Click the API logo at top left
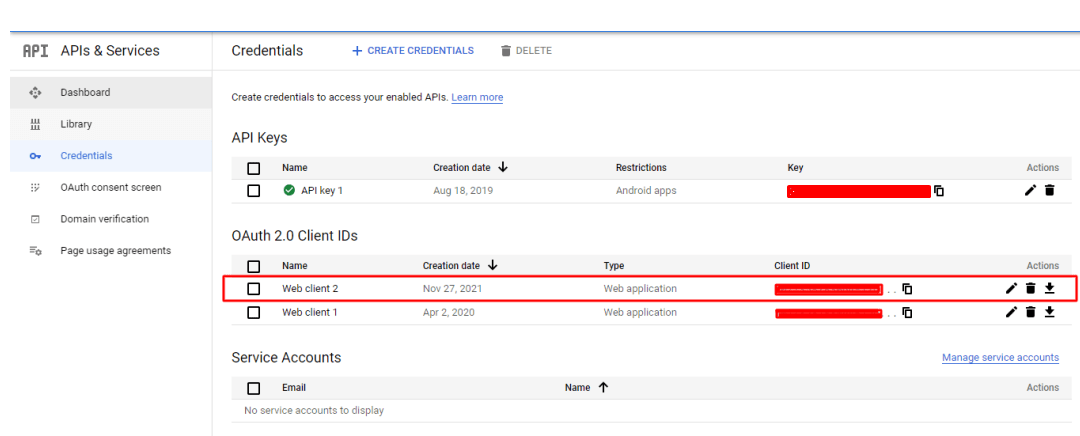Viewport: 1080px width, 436px height. point(36,51)
